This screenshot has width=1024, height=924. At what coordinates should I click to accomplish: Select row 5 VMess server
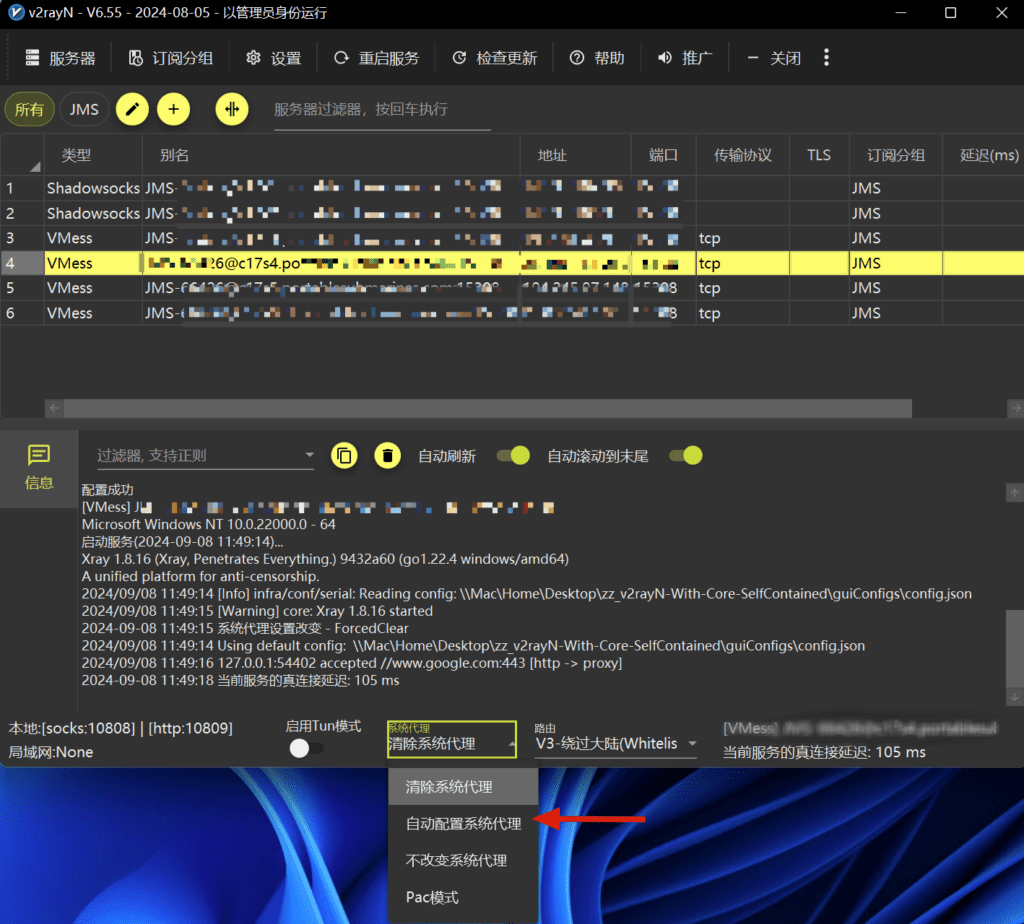(x=512, y=288)
